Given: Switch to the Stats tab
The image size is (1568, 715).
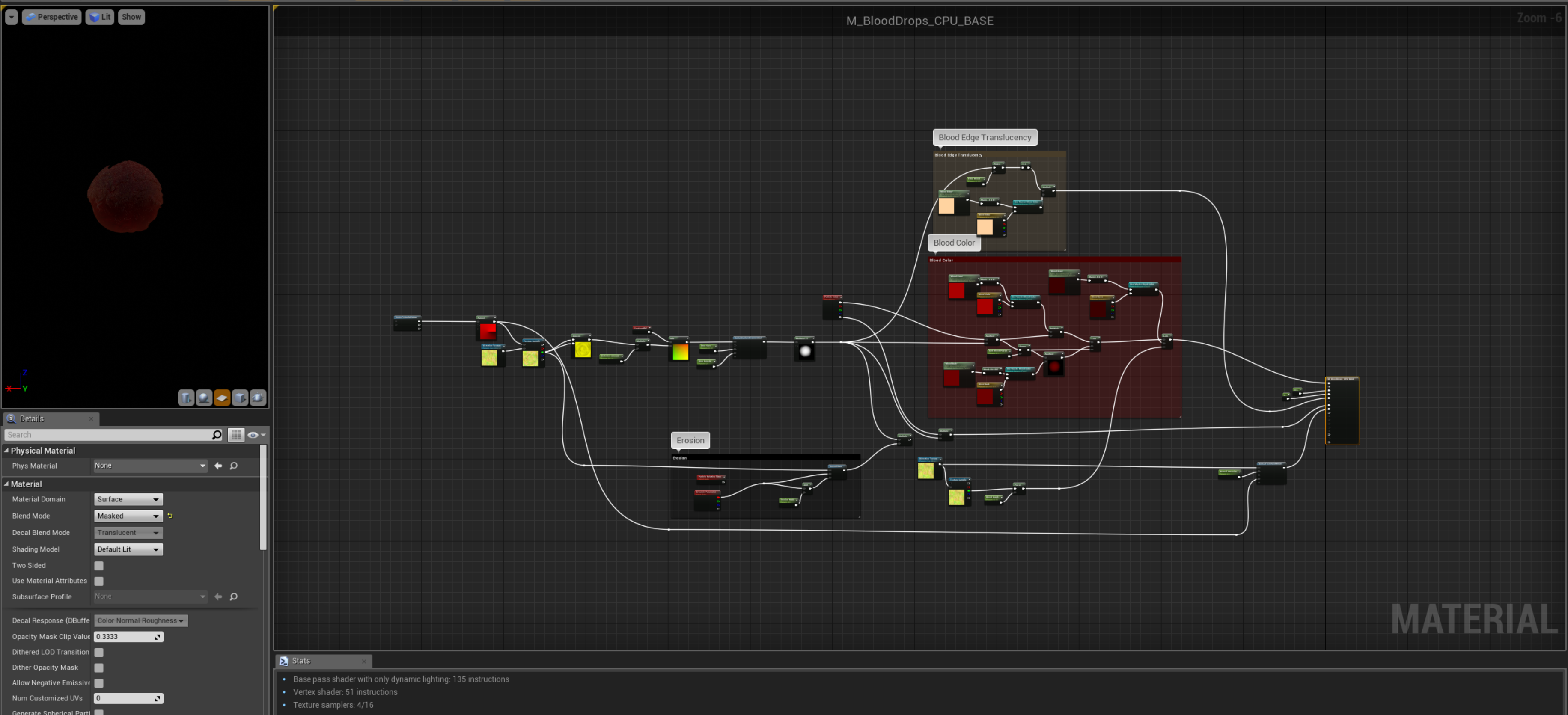Looking at the screenshot, I should (301, 661).
